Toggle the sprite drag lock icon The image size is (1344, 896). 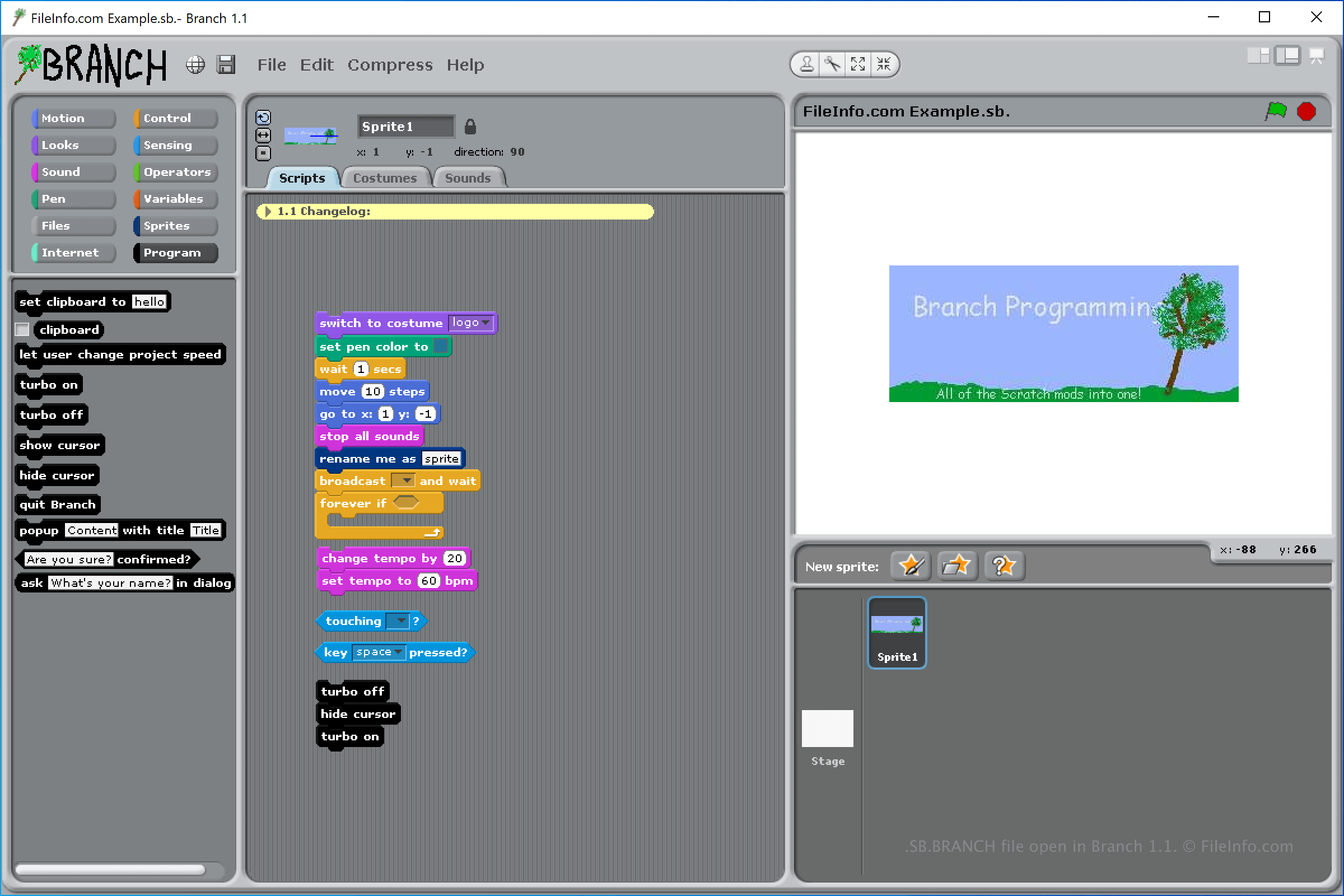[470, 127]
